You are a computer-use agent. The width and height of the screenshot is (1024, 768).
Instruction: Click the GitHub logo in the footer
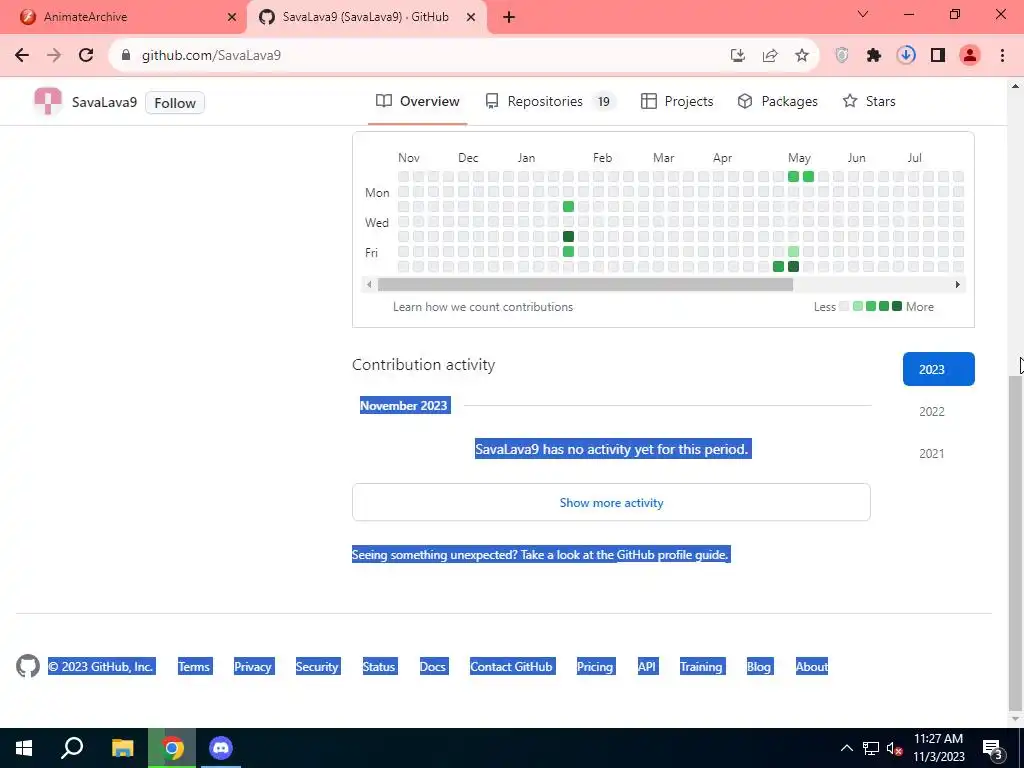pos(28,666)
